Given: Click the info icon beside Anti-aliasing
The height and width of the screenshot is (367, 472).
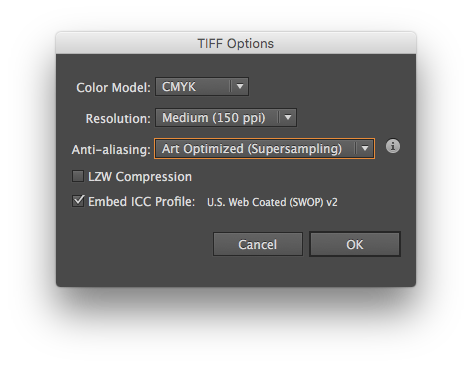Looking at the screenshot, I should 393,146.
